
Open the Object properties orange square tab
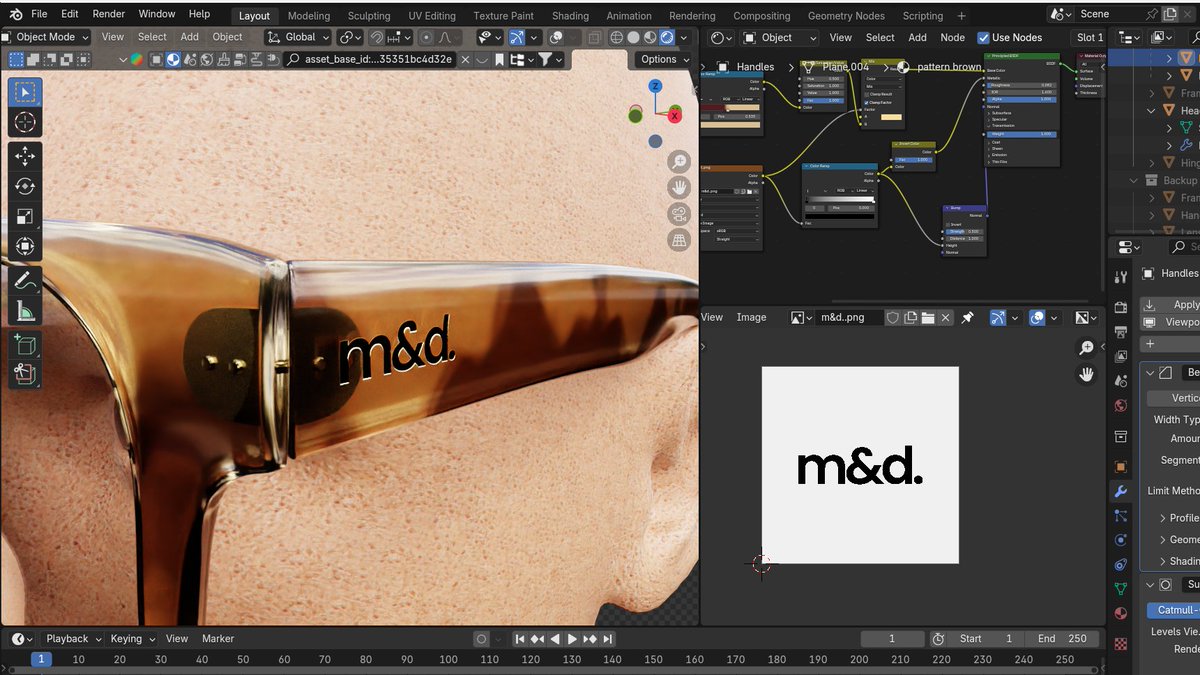[1121, 467]
